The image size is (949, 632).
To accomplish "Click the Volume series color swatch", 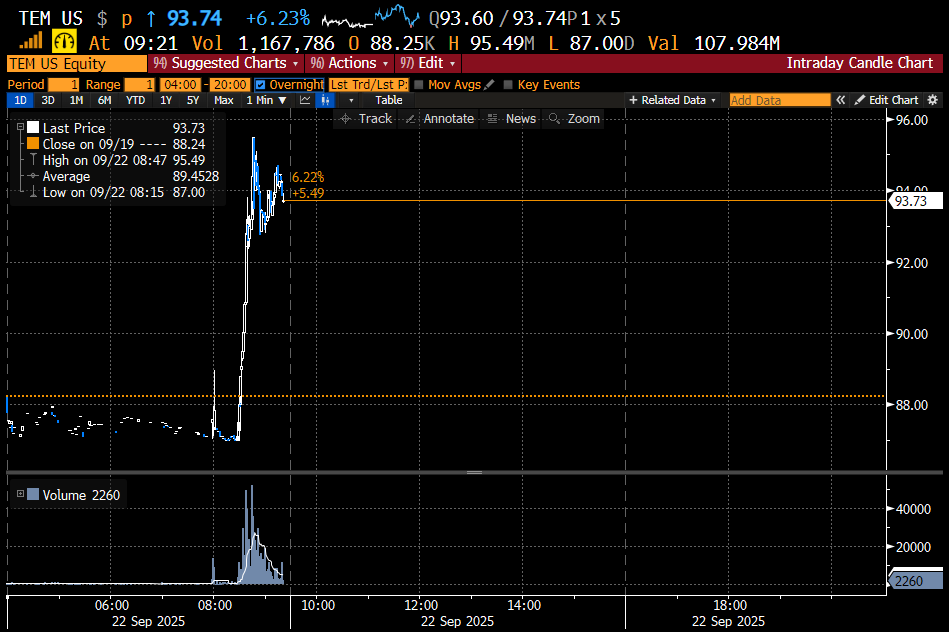I will [x=33, y=494].
